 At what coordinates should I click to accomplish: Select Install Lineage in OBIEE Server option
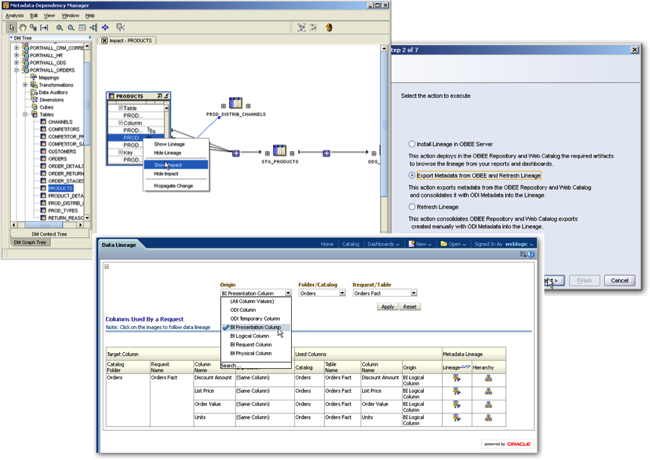click(x=412, y=144)
